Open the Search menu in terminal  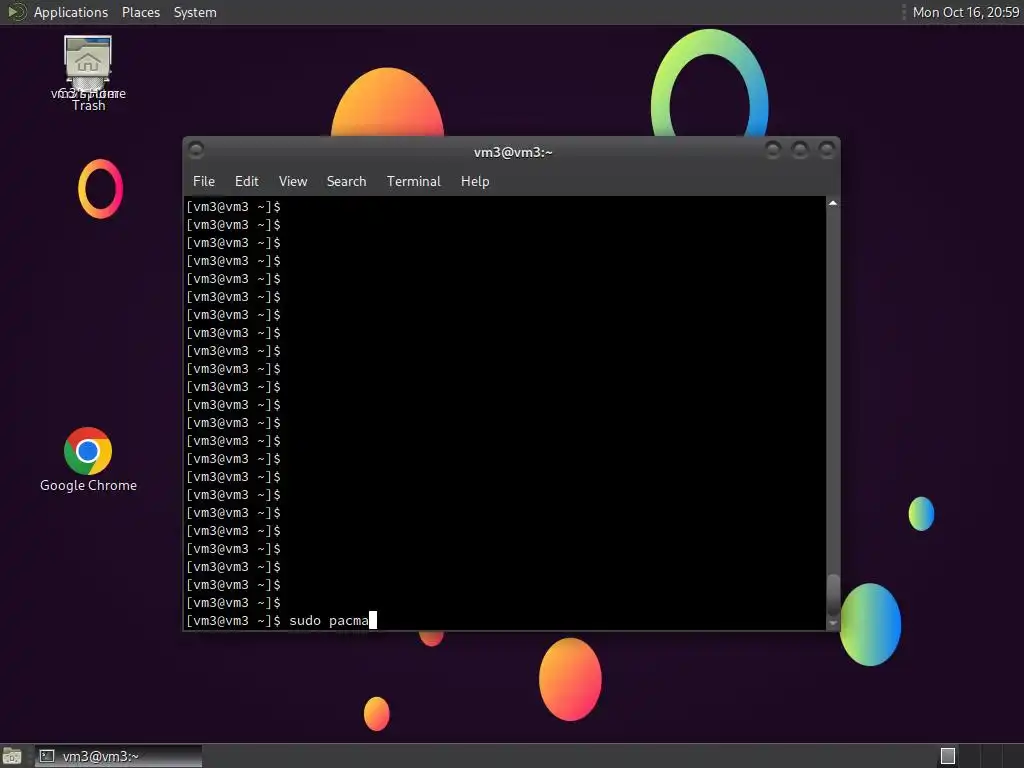click(x=346, y=182)
